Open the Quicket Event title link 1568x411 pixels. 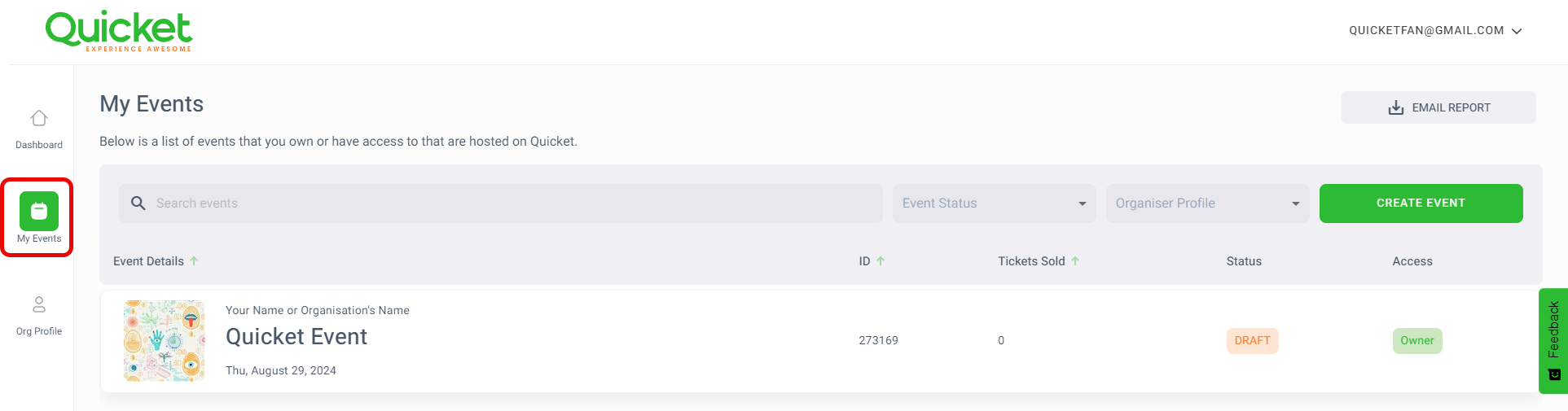(296, 337)
